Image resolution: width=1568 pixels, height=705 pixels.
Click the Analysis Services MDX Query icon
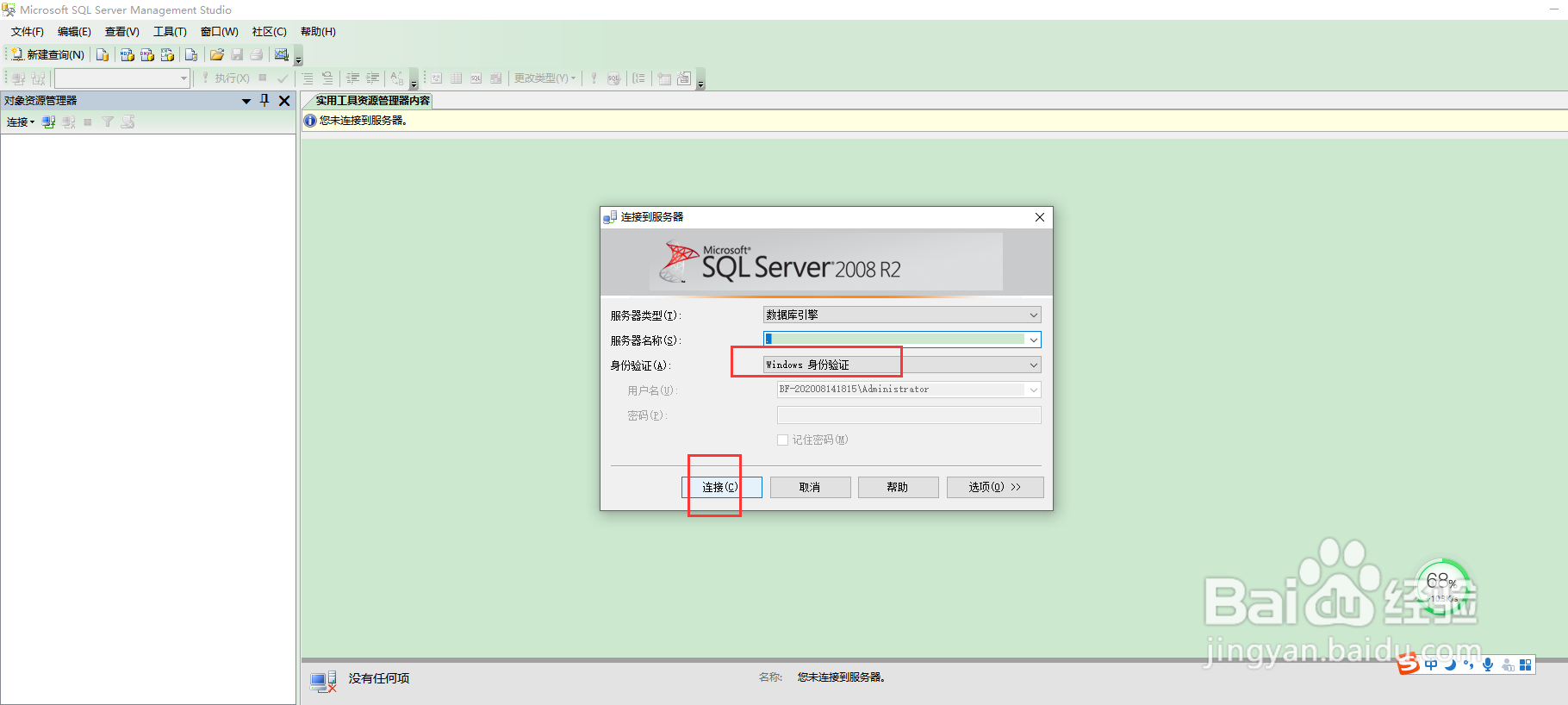coord(128,54)
